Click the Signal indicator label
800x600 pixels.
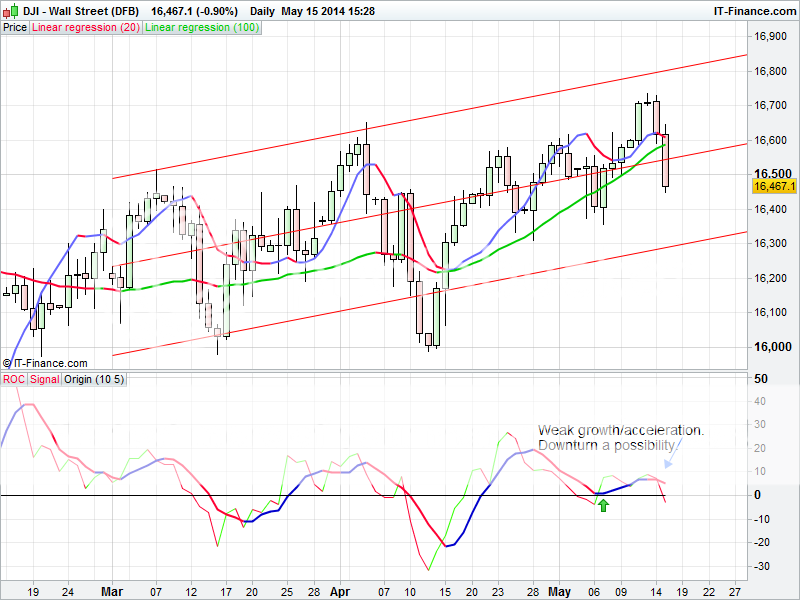(45, 379)
